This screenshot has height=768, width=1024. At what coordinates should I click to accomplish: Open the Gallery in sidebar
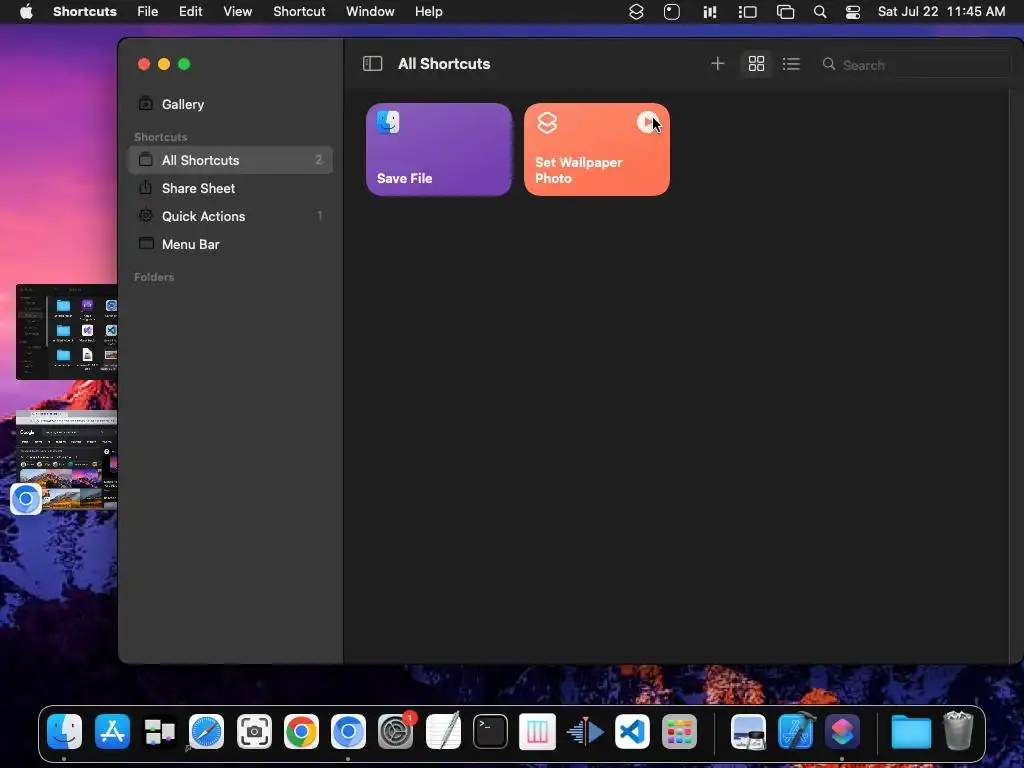[231, 104]
